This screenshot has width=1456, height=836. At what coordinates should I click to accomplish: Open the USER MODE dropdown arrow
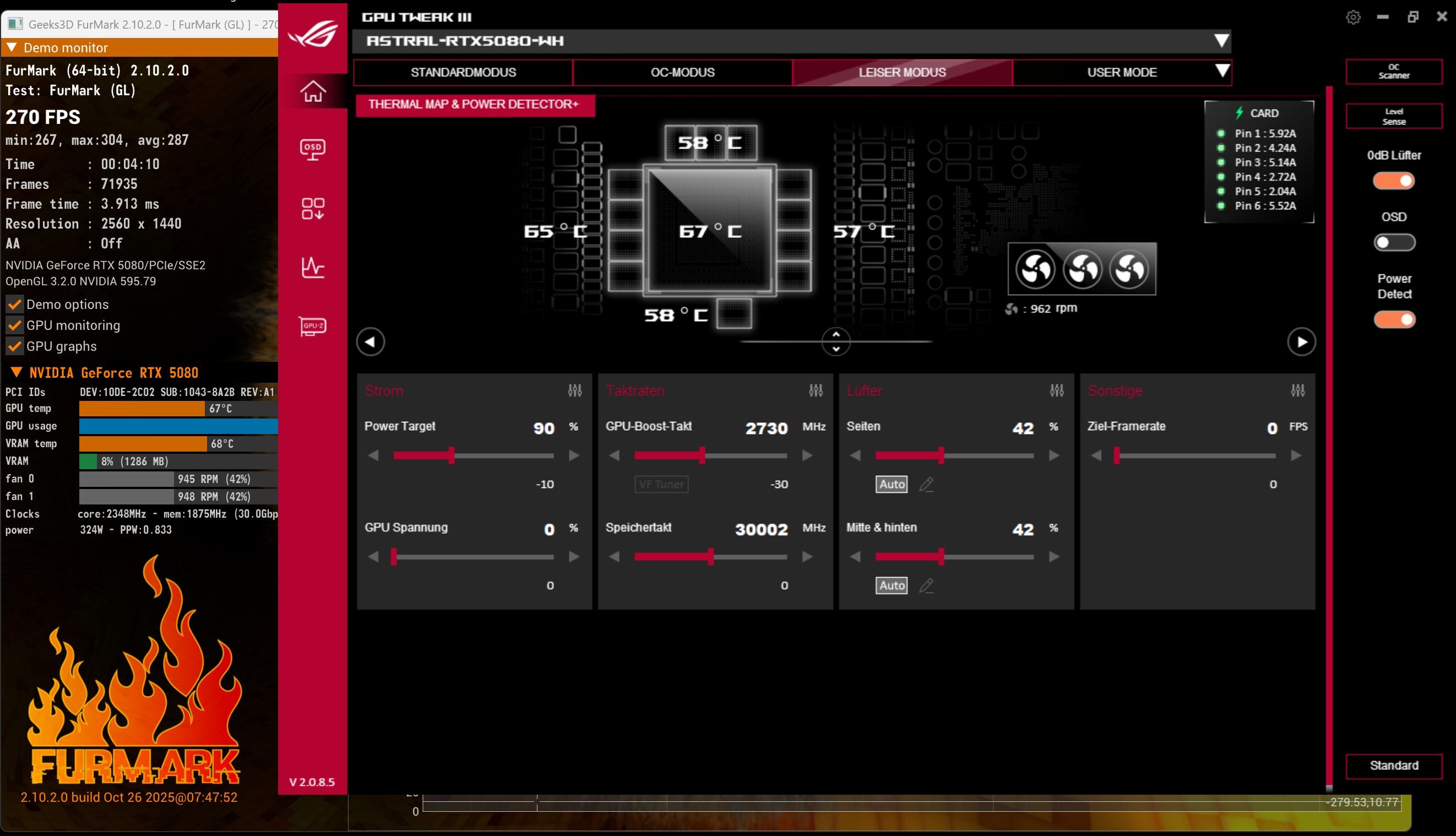[1223, 71]
